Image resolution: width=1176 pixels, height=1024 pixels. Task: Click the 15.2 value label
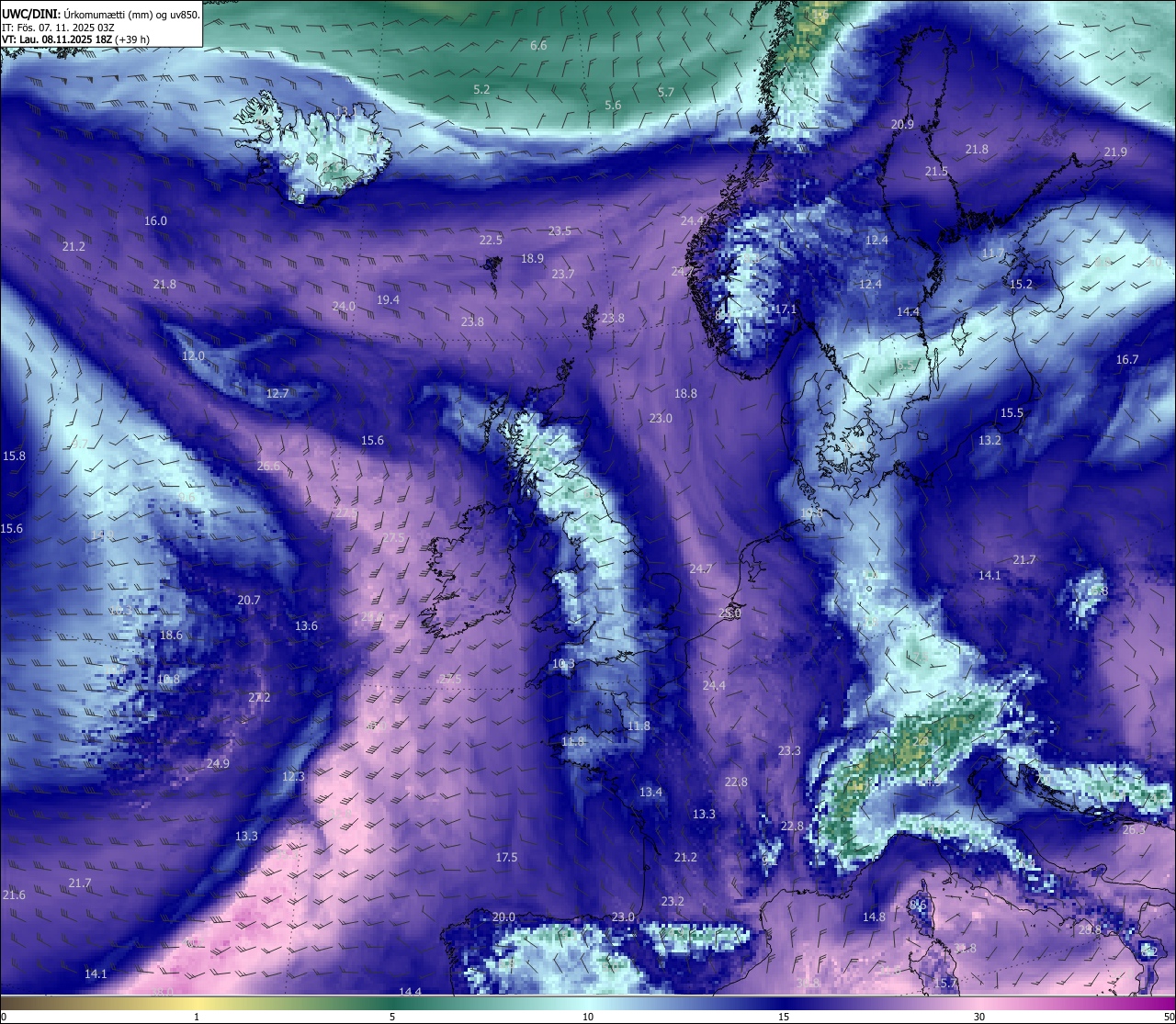1021,285
